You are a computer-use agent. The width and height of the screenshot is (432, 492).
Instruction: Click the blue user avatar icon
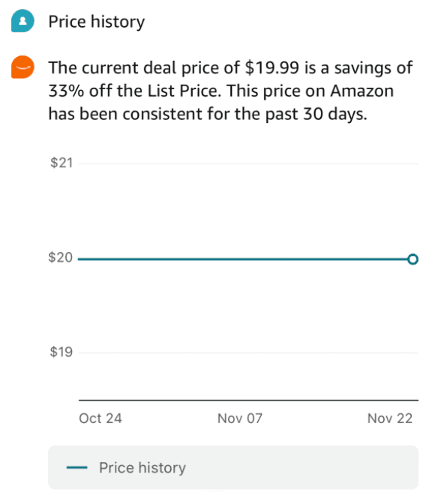tap(22, 21)
